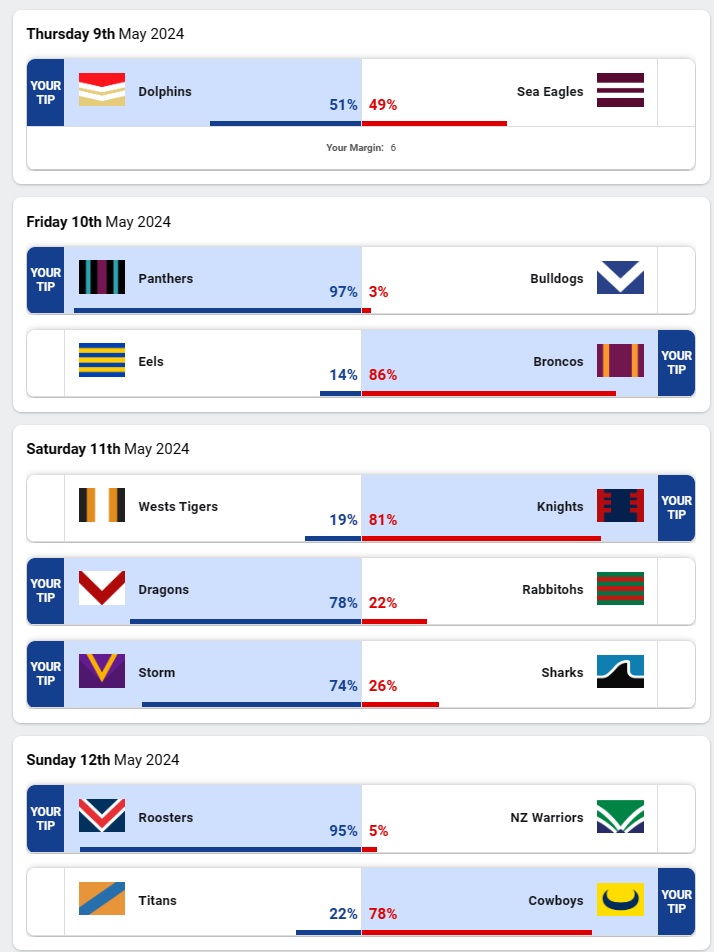
Task: Click the Storm team logo
Action: point(102,671)
